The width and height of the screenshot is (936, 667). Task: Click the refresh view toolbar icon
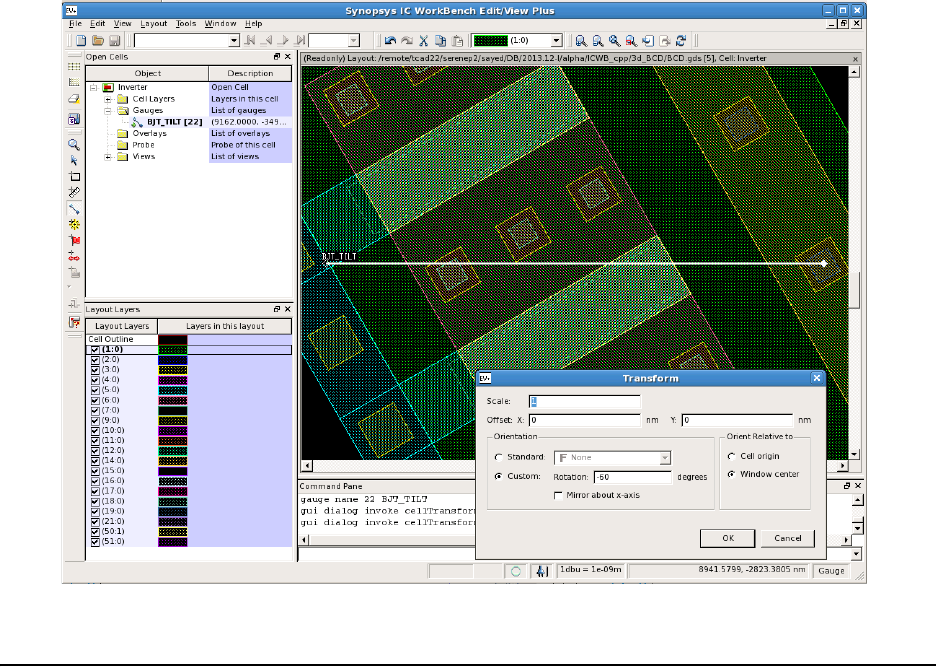point(680,41)
